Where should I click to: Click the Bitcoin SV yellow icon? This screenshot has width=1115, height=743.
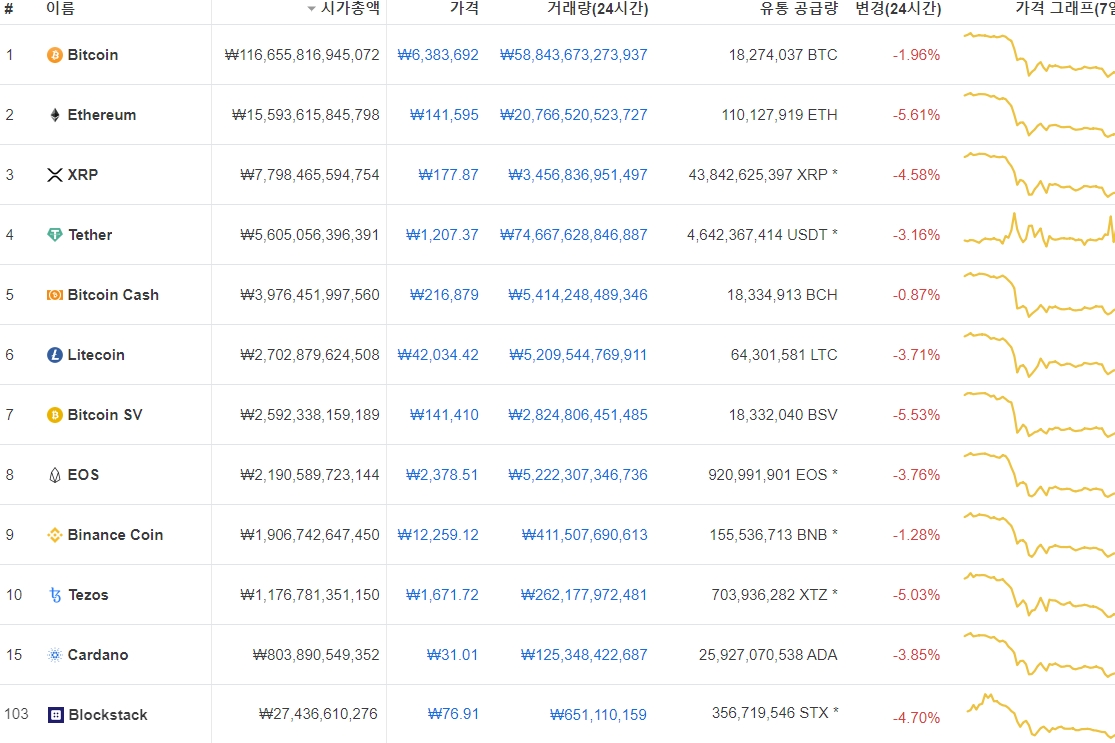tap(55, 415)
